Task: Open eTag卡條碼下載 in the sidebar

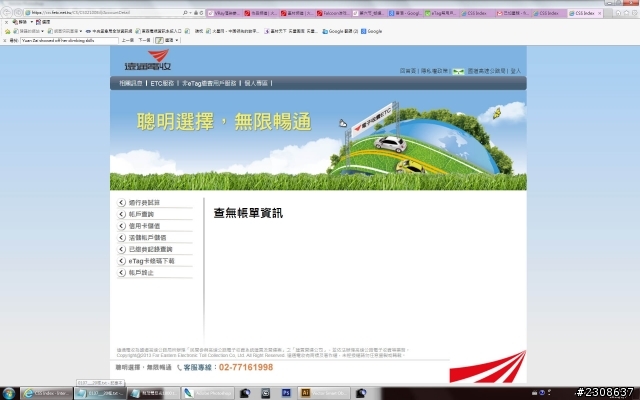Action: (151, 261)
